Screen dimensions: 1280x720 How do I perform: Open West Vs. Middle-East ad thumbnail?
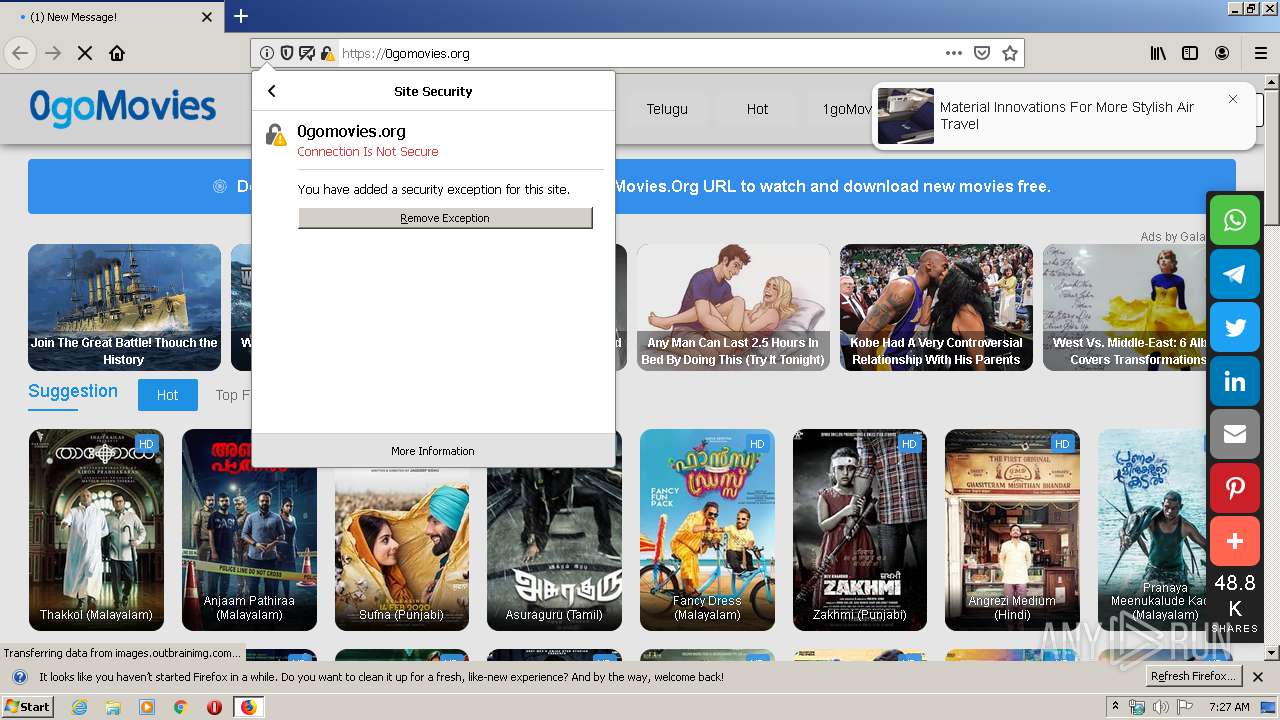pyautogui.click(x=1125, y=307)
